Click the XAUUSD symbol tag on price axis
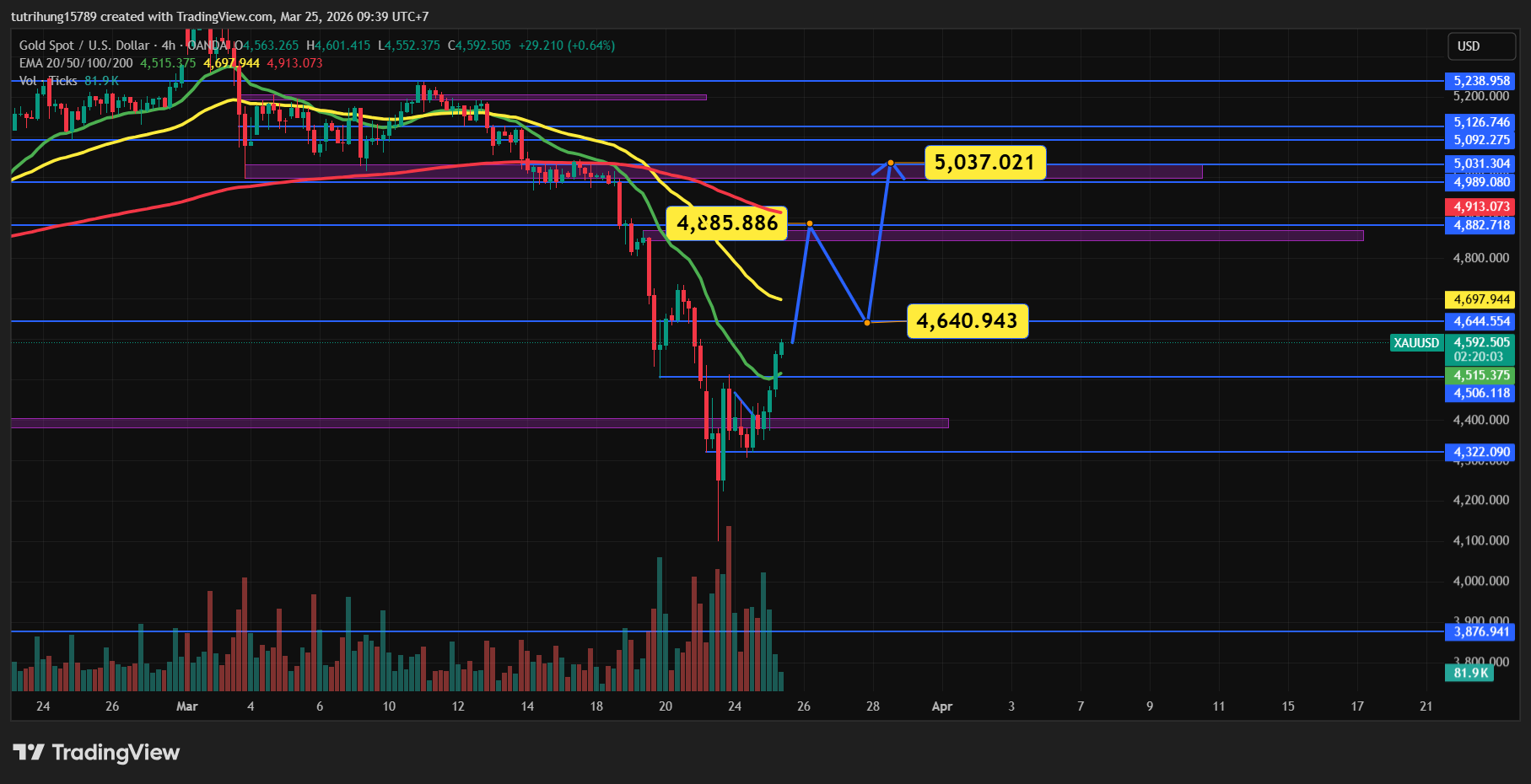Viewport: 1531px width, 784px height. click(1416, 343)
